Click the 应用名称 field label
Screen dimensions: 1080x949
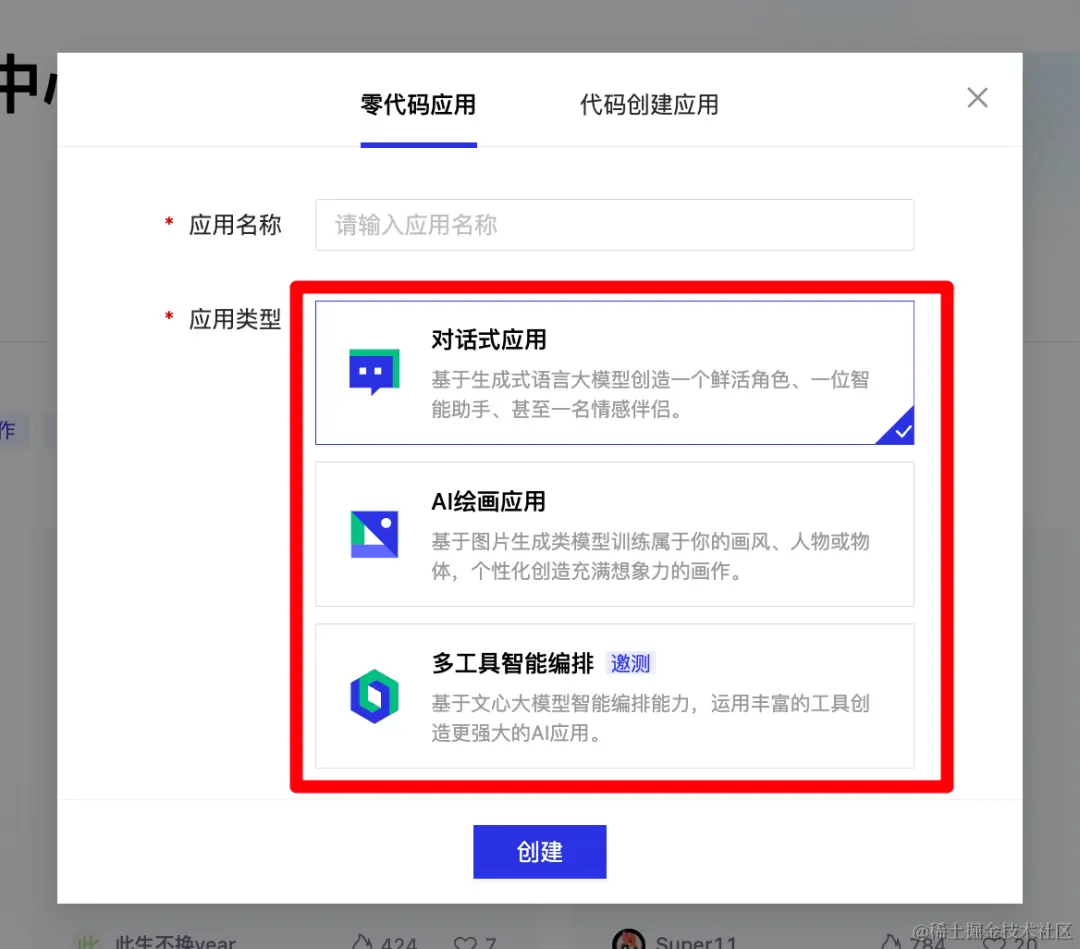click(x=235, y=225)
